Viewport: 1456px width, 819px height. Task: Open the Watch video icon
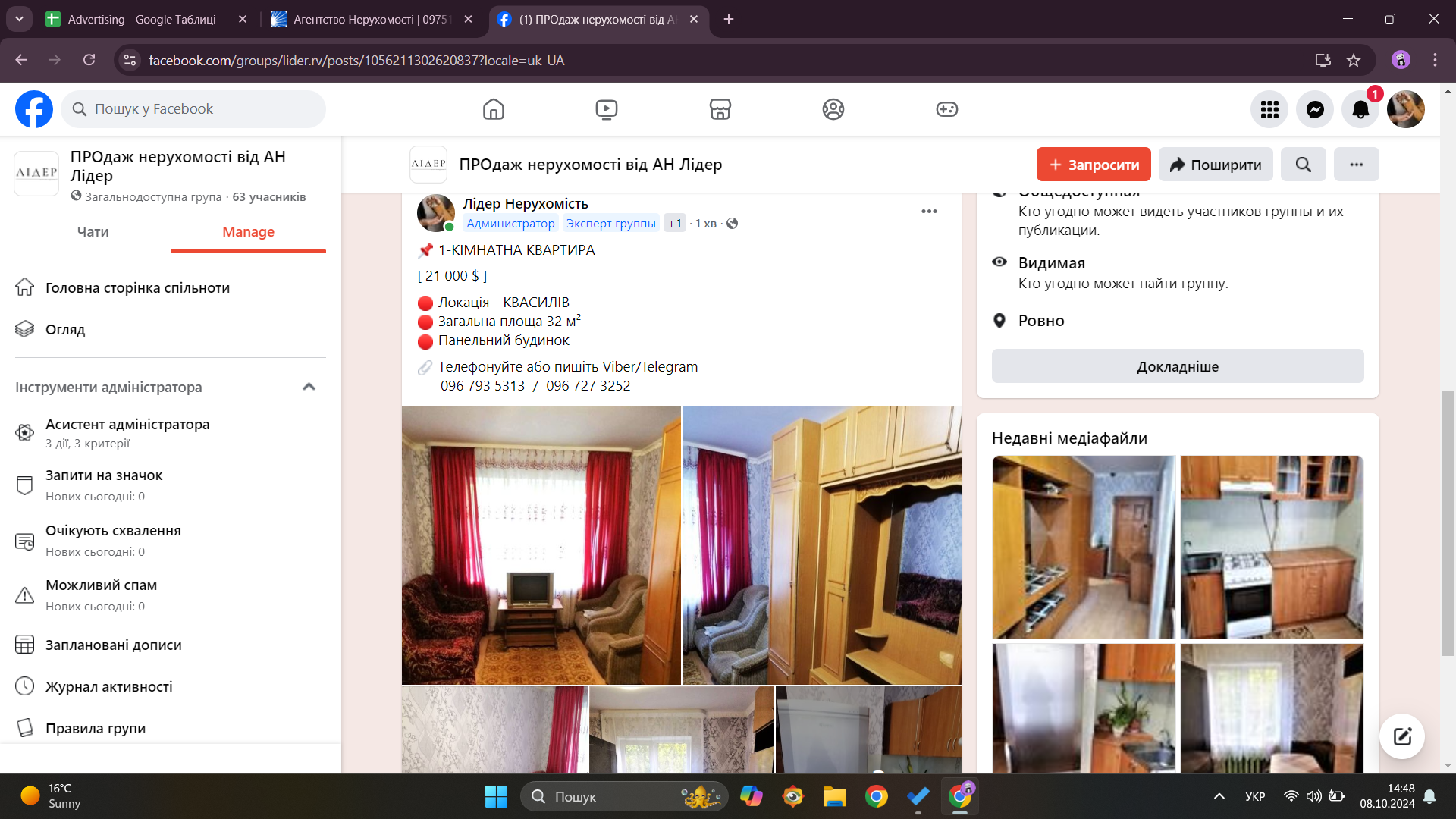[x=607, y=109]
